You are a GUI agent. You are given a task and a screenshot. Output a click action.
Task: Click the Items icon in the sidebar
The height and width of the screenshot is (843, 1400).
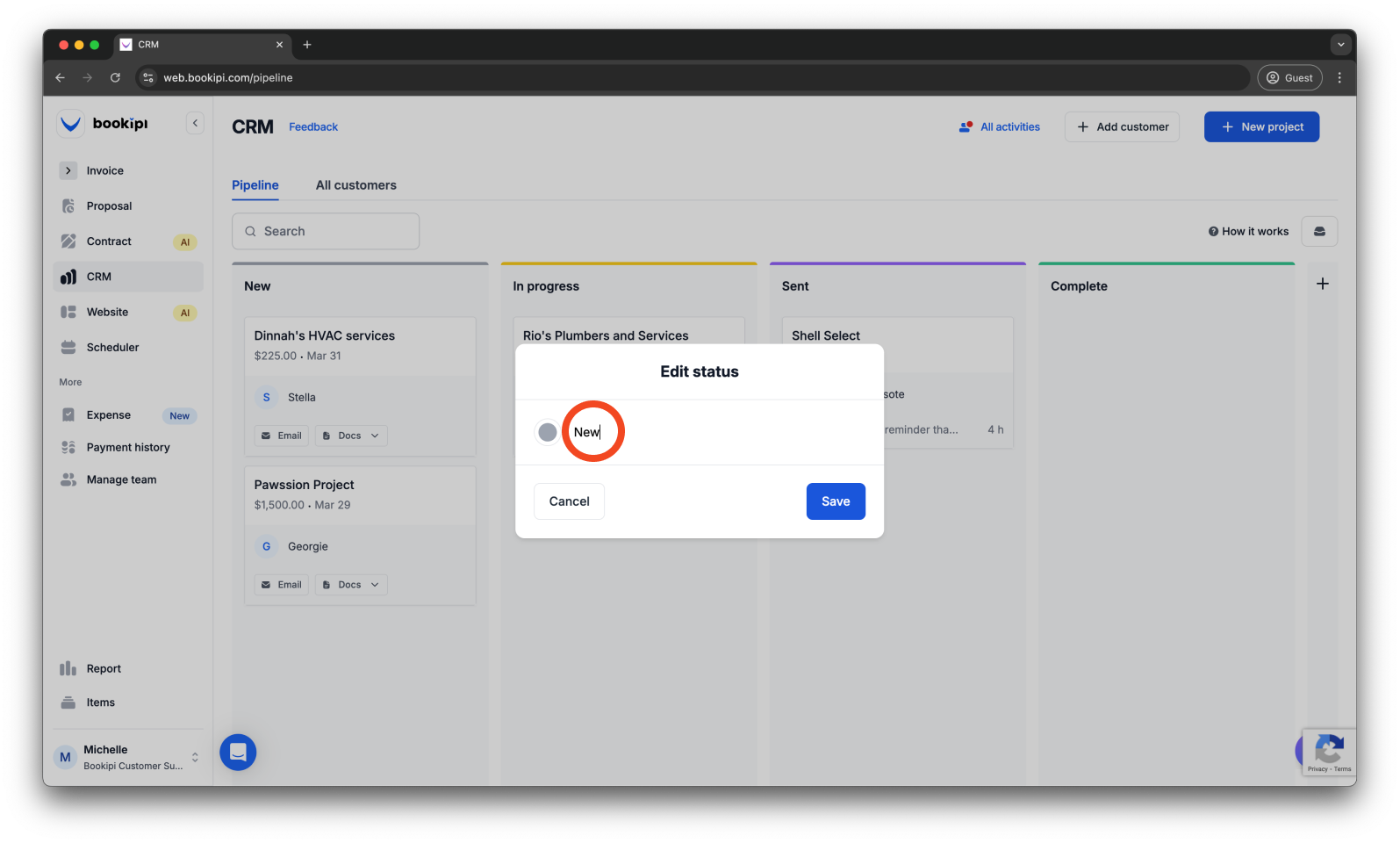(68, 702)
